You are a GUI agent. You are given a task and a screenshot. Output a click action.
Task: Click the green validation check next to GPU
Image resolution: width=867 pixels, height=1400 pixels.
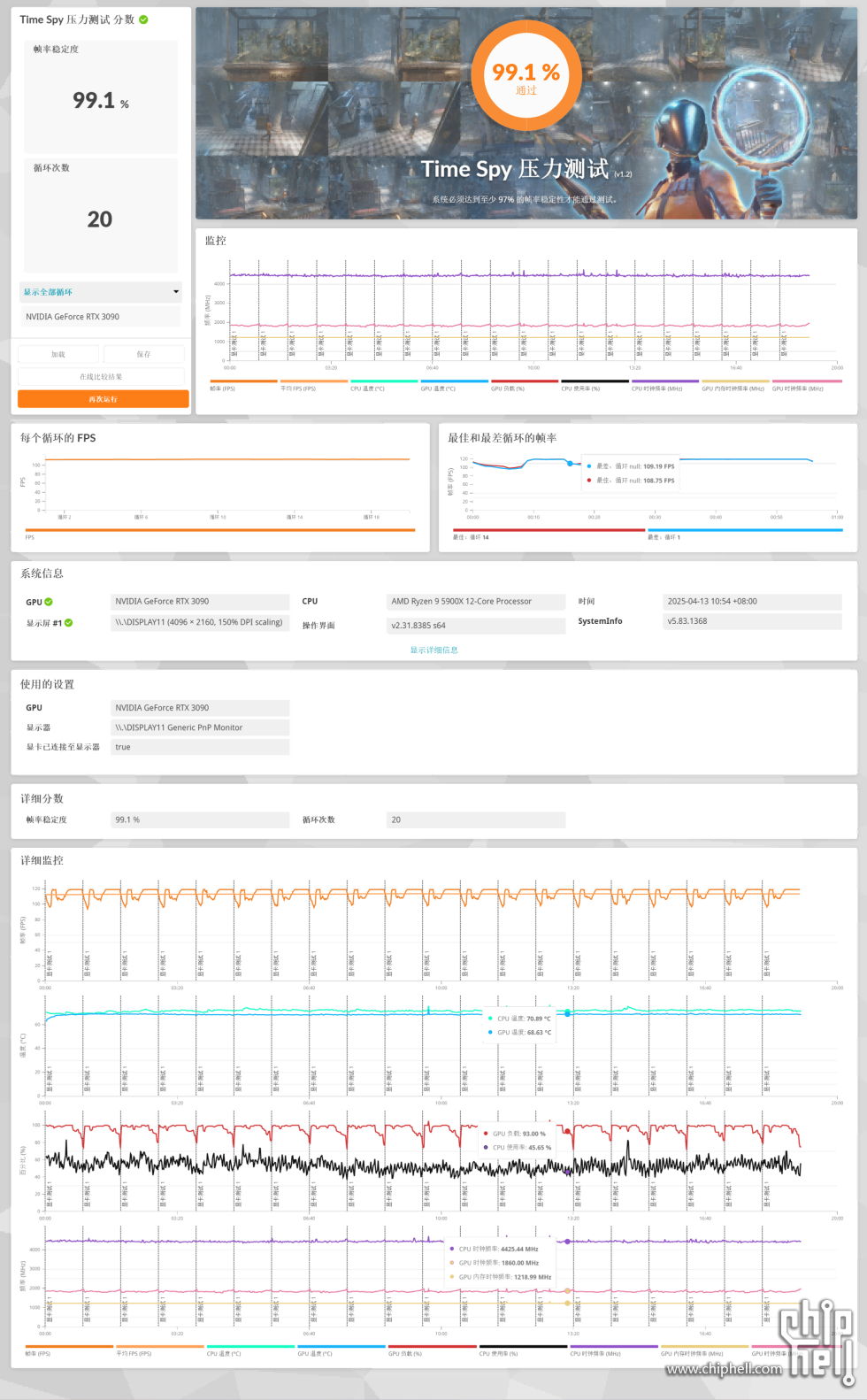click(x=49, y=602)
